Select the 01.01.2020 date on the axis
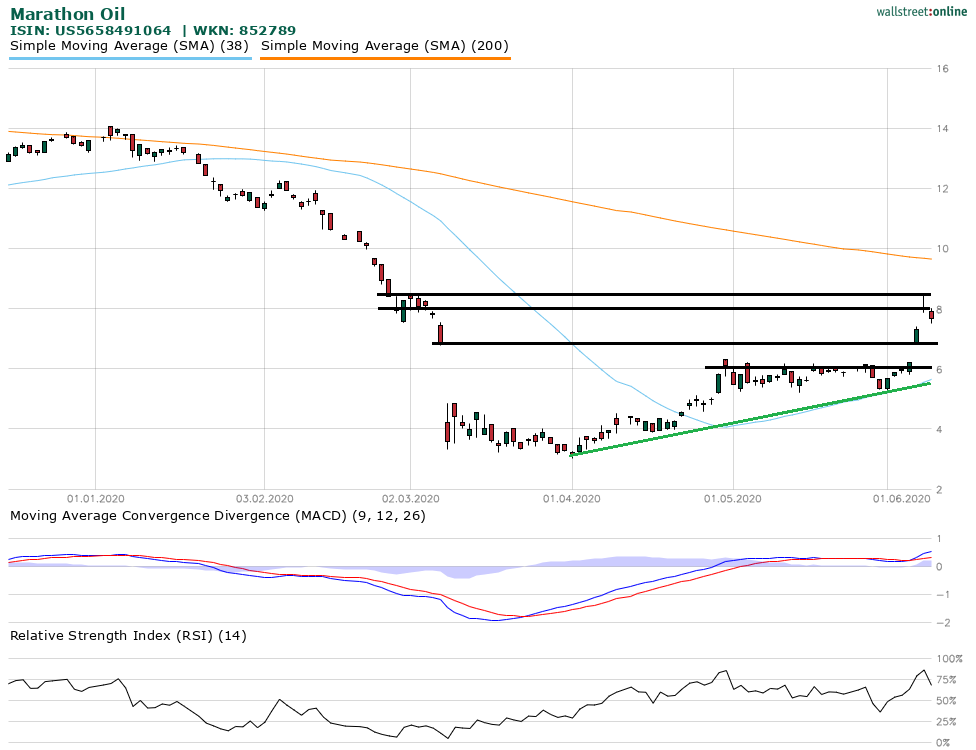 click(96, 498)
